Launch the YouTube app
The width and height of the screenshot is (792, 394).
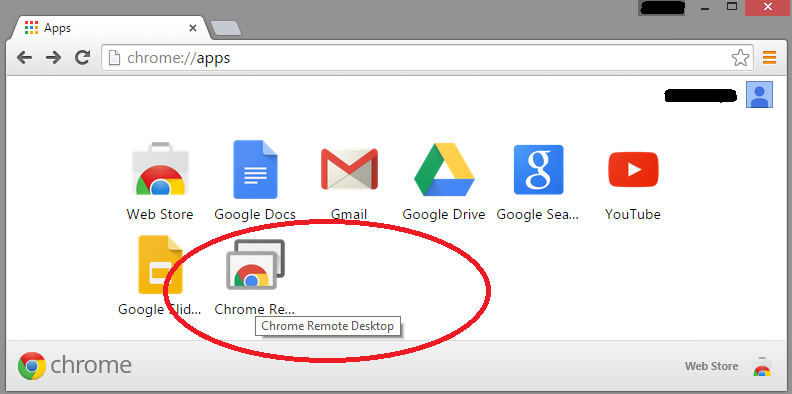633,170
